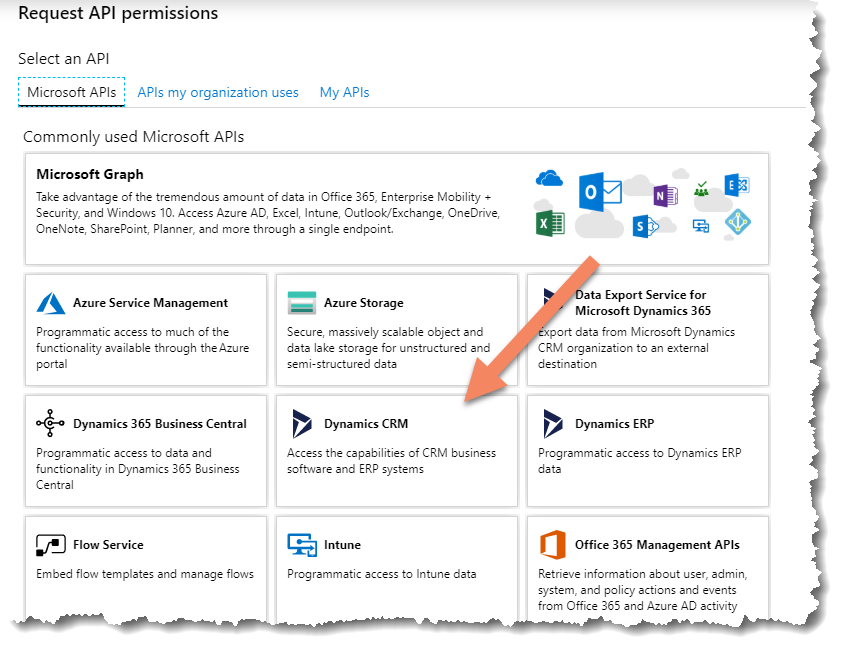Image resolution: width=845 pixels, height=651 pixels.
Task: Click the Dynamics CRM logo icon
Action: point(301,424)
